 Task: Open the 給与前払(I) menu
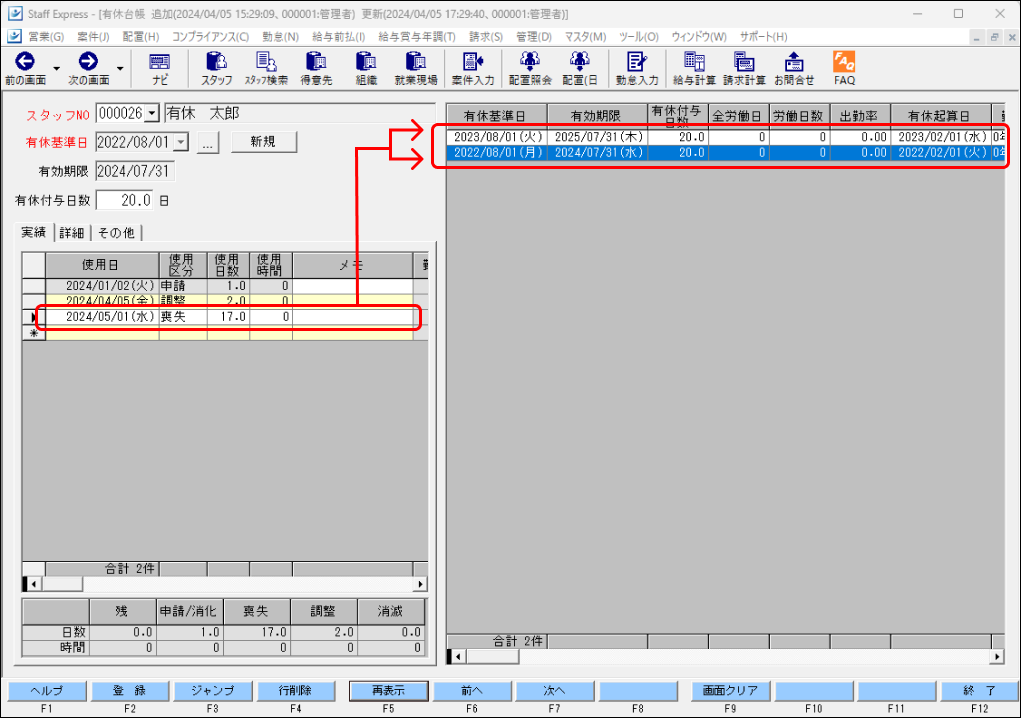click(x=339, y=36)
